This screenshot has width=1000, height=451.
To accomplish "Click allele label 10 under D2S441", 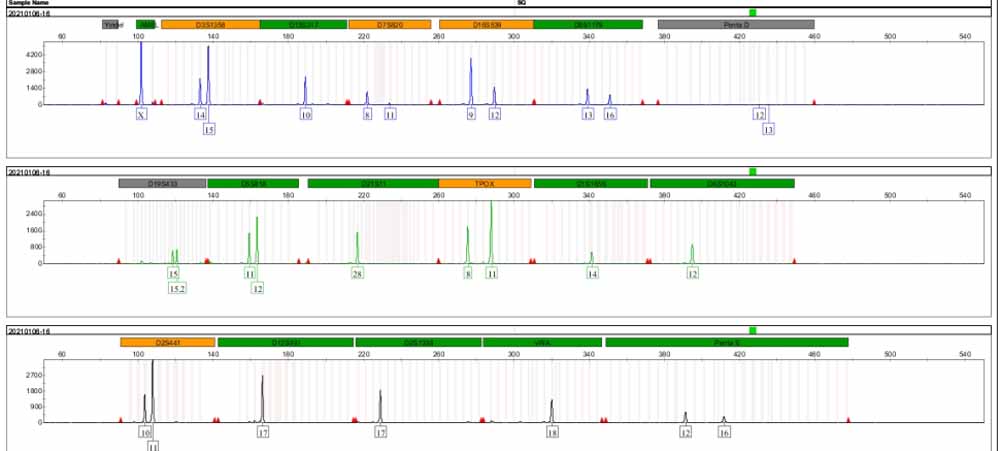I will click(145, 433).
